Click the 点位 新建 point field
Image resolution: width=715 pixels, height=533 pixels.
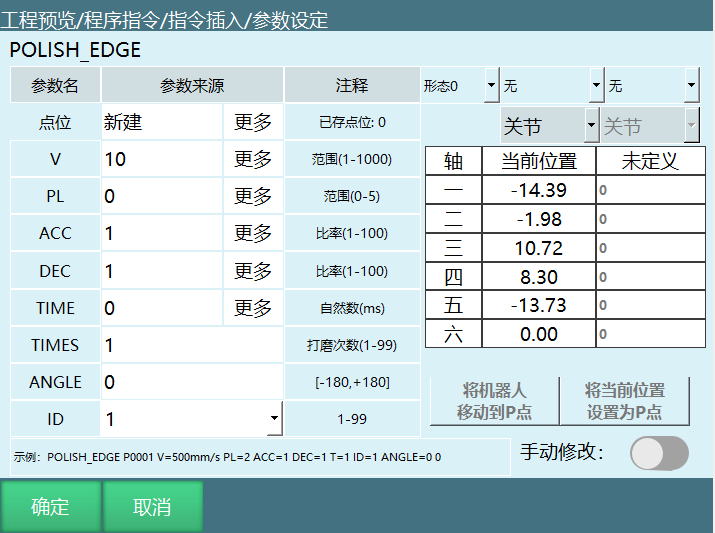161,123
